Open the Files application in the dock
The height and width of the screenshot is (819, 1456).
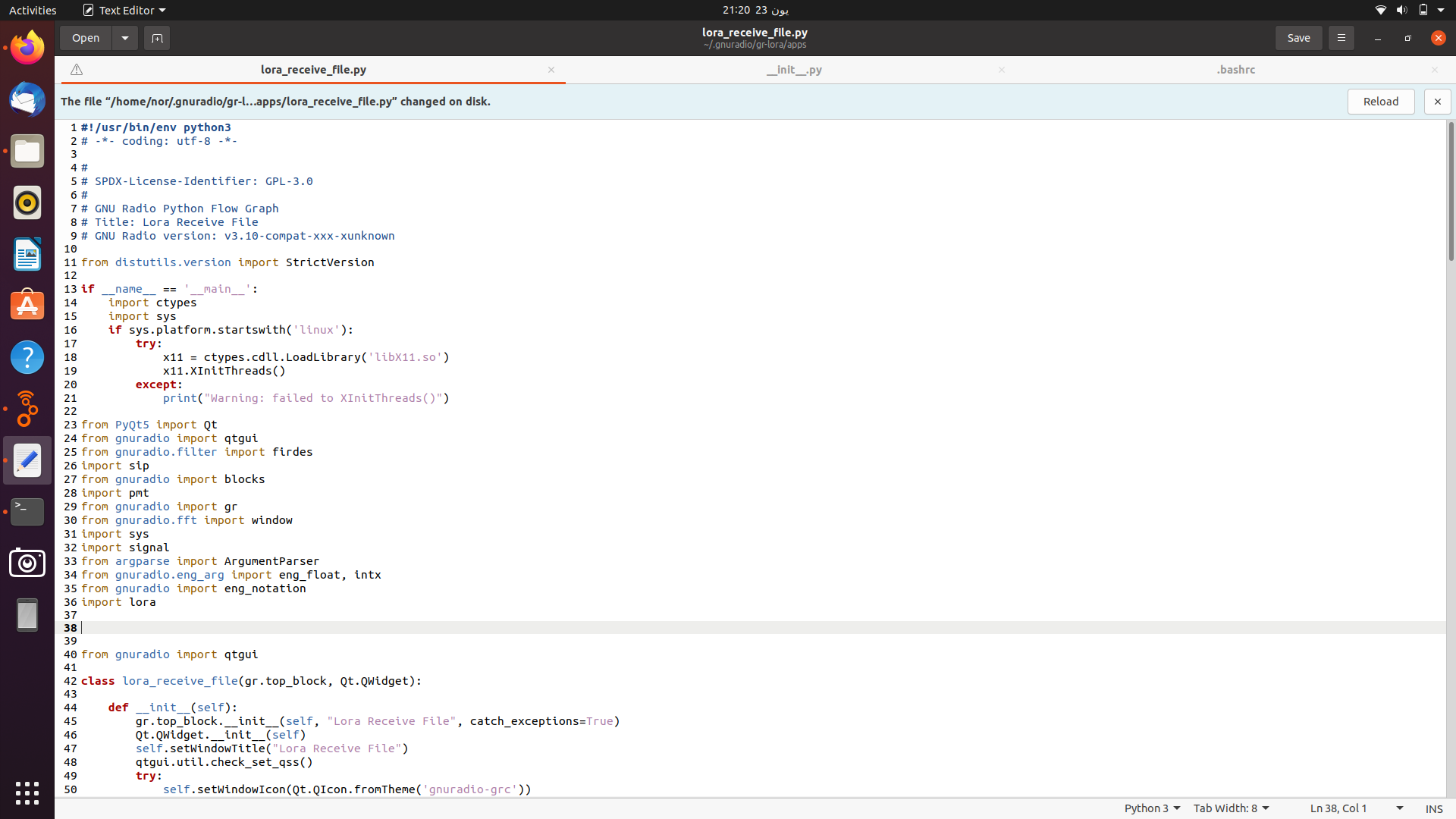click(27, 151)
